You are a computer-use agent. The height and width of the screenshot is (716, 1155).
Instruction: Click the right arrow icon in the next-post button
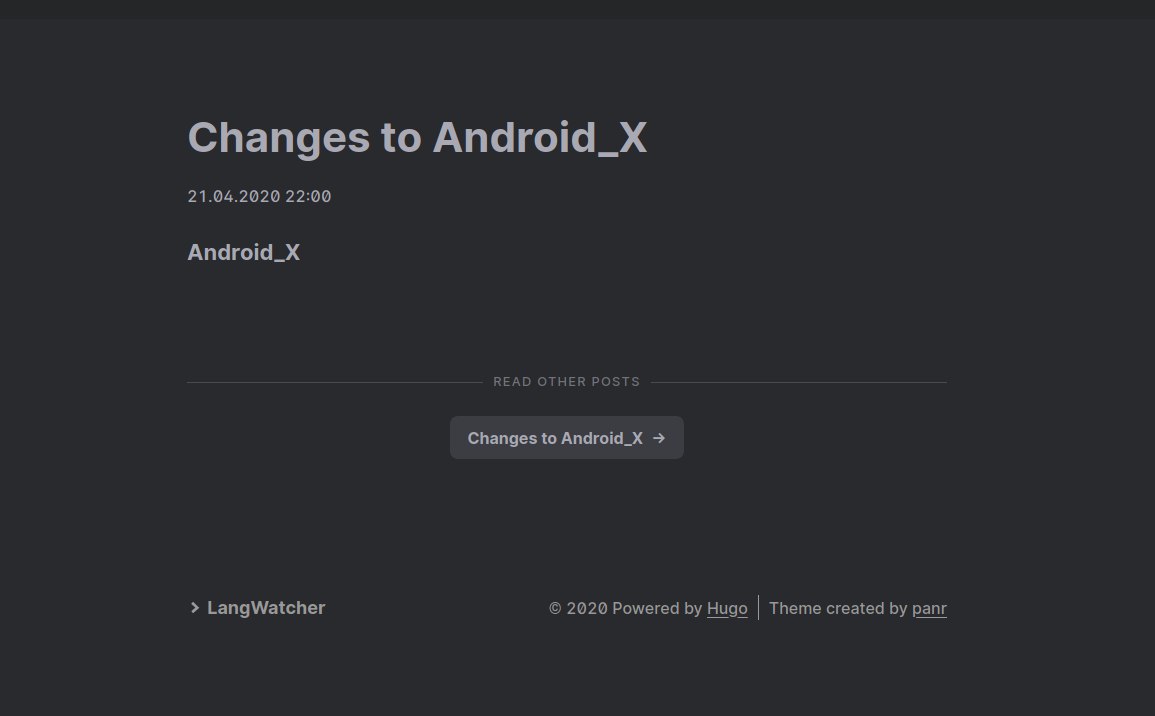click(x=659, y=438)
